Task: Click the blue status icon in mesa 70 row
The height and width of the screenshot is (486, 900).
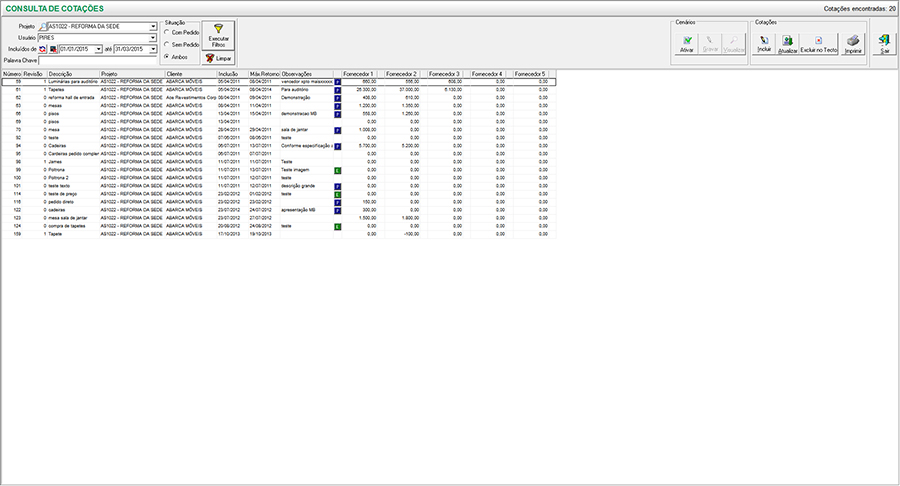Action: pos(338,130)
